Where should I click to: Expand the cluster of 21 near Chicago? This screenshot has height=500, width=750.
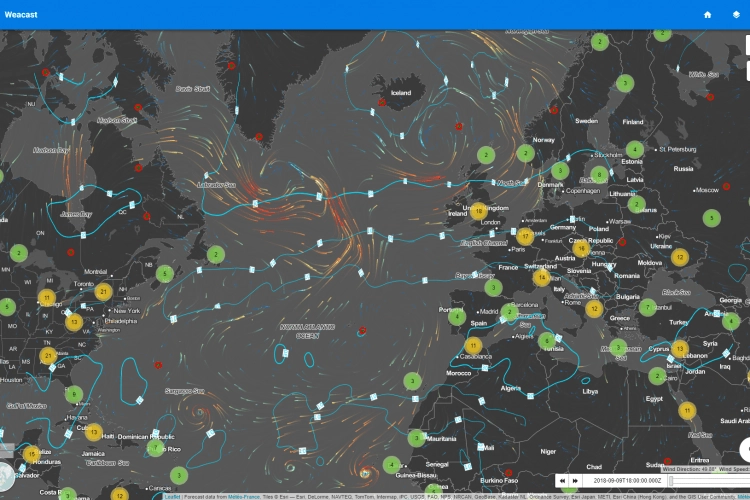(104, 292)
